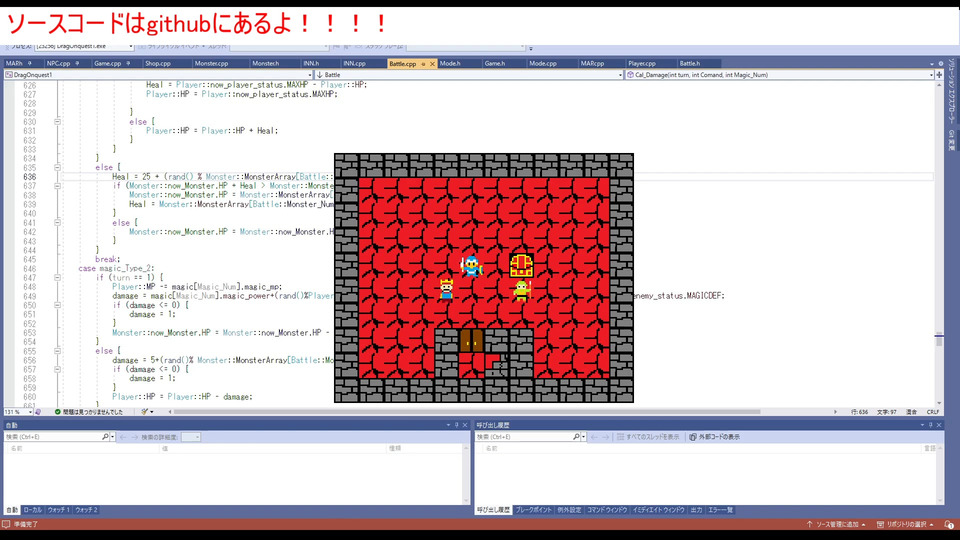Click the search magnifier in the 自動 panel
Screen dimensions: 960x540
click(x=105, y=437)
